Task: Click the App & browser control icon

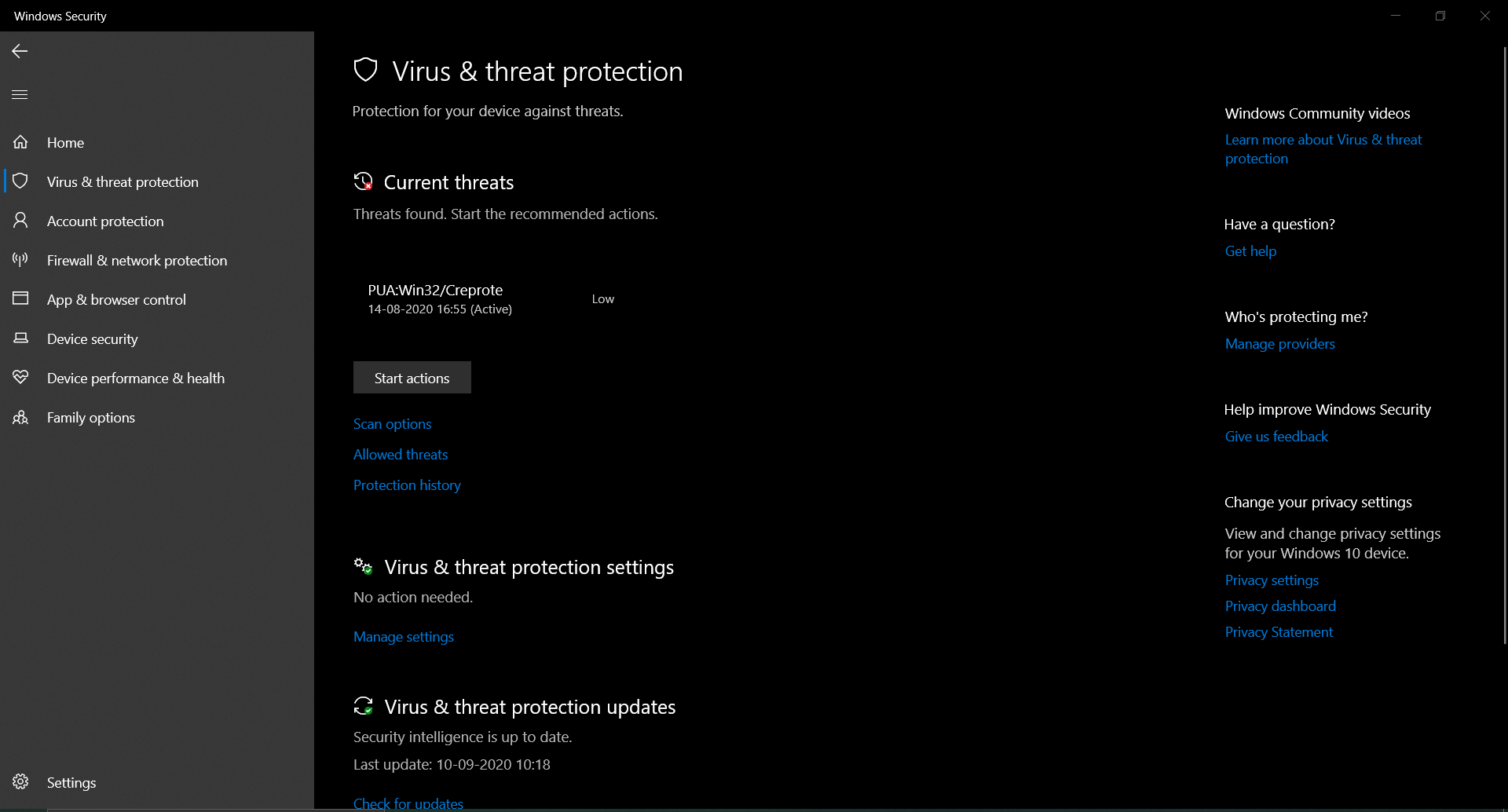Action: point(20,299)
